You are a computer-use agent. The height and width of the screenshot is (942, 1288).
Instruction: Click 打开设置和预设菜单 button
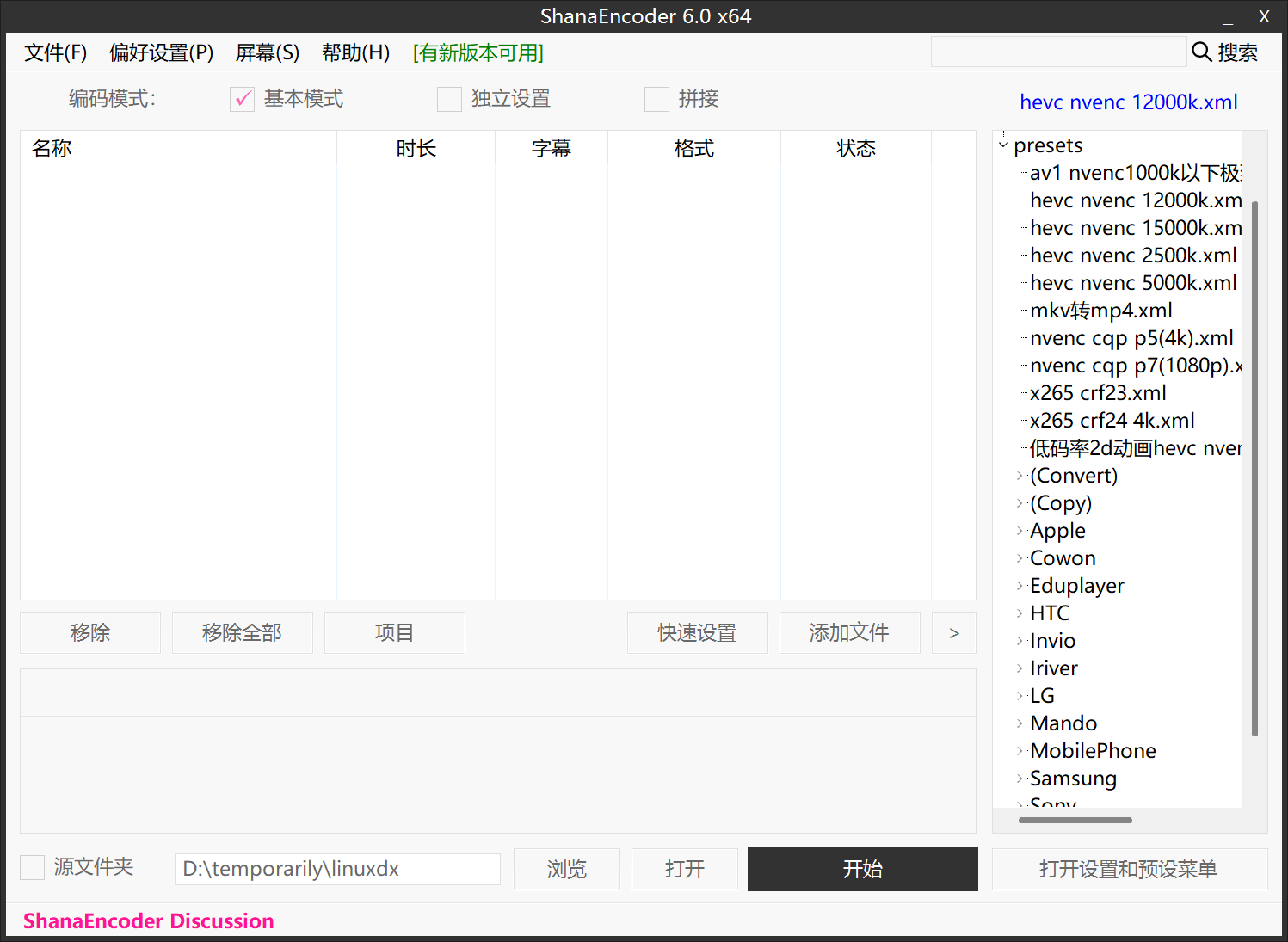(x=1130, y=869)
